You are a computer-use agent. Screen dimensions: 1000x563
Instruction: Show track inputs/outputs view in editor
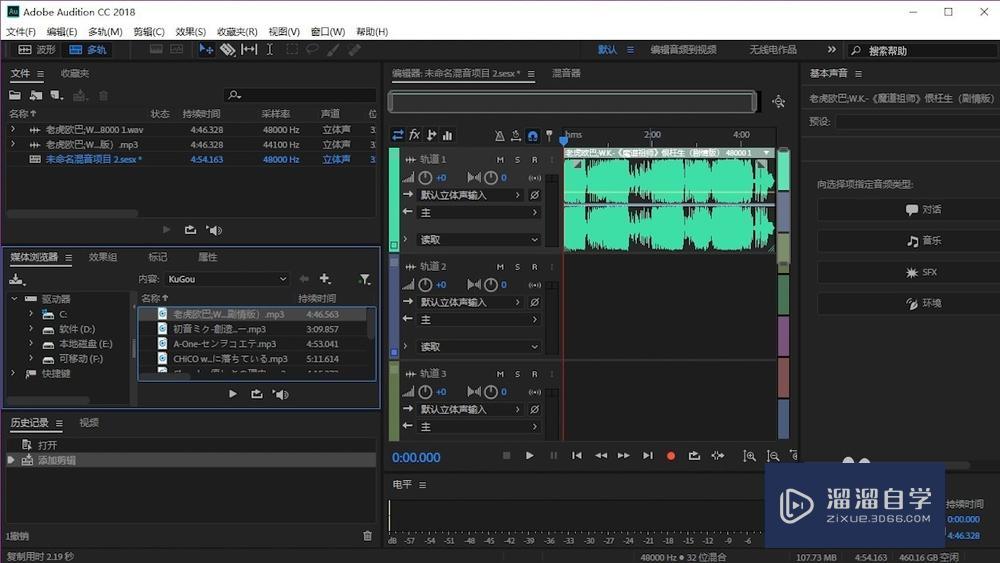tap(397, 135)
